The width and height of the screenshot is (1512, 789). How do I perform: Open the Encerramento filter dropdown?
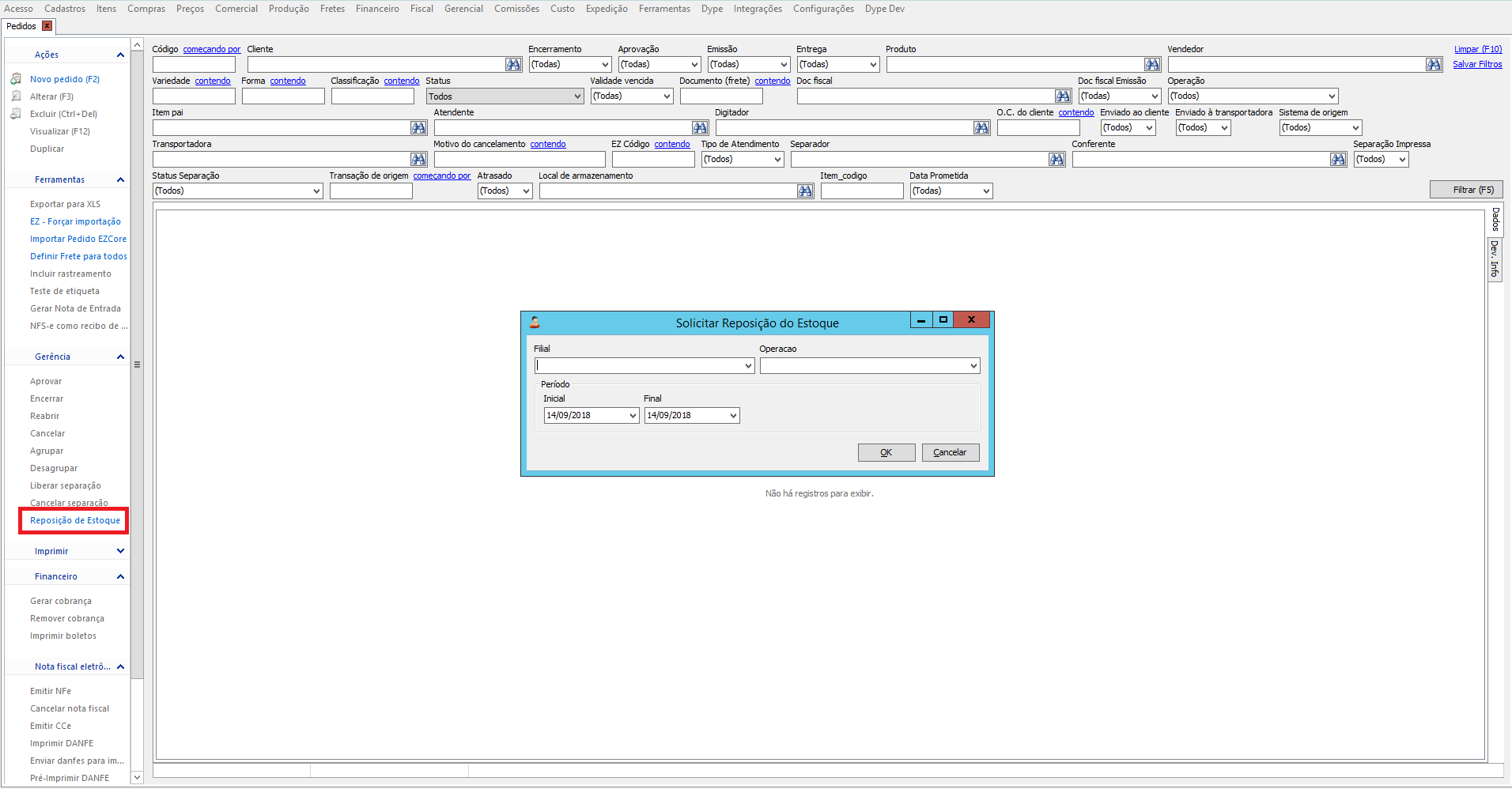point(605,65)
